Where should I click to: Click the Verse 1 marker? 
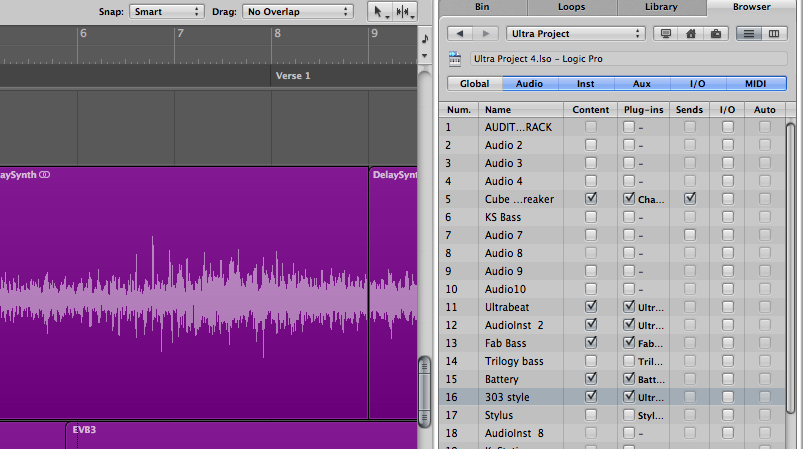pyautogui.click(x=293, y=76)
